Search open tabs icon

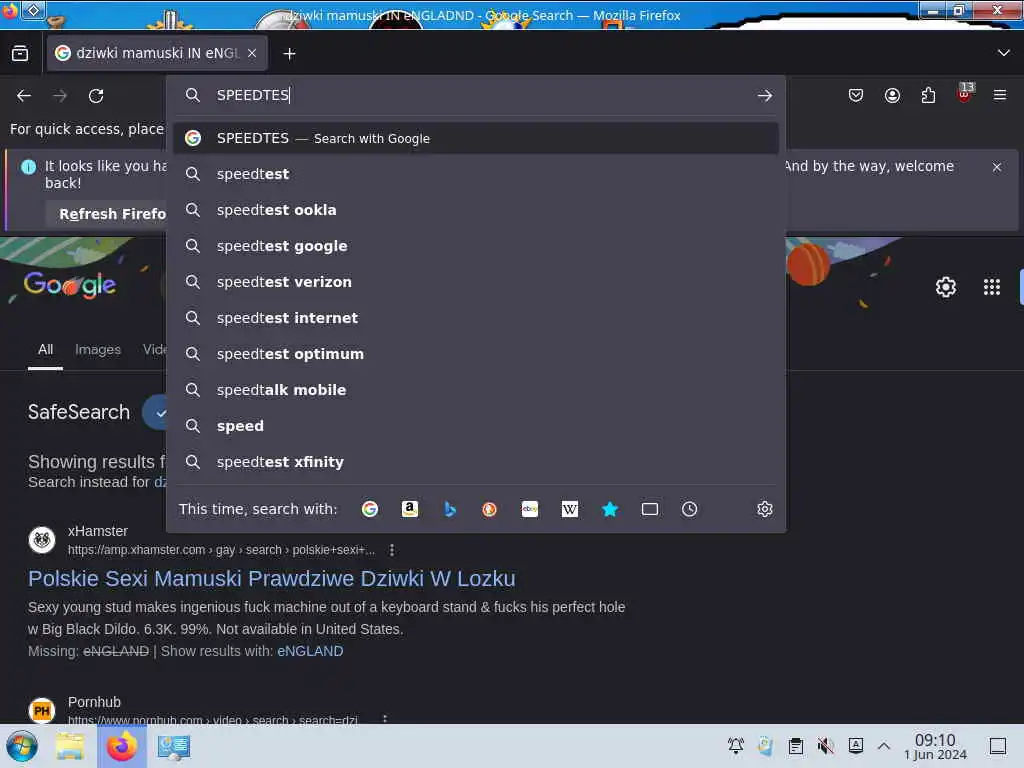649,509
